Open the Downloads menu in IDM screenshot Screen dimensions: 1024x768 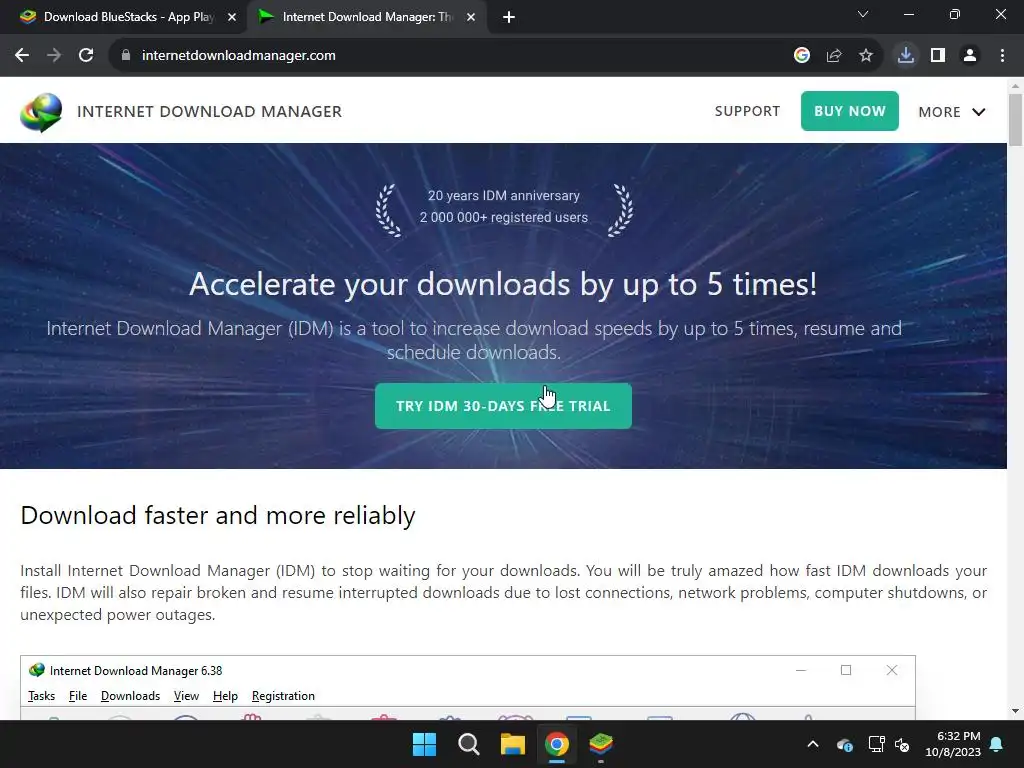pos(130,696)
